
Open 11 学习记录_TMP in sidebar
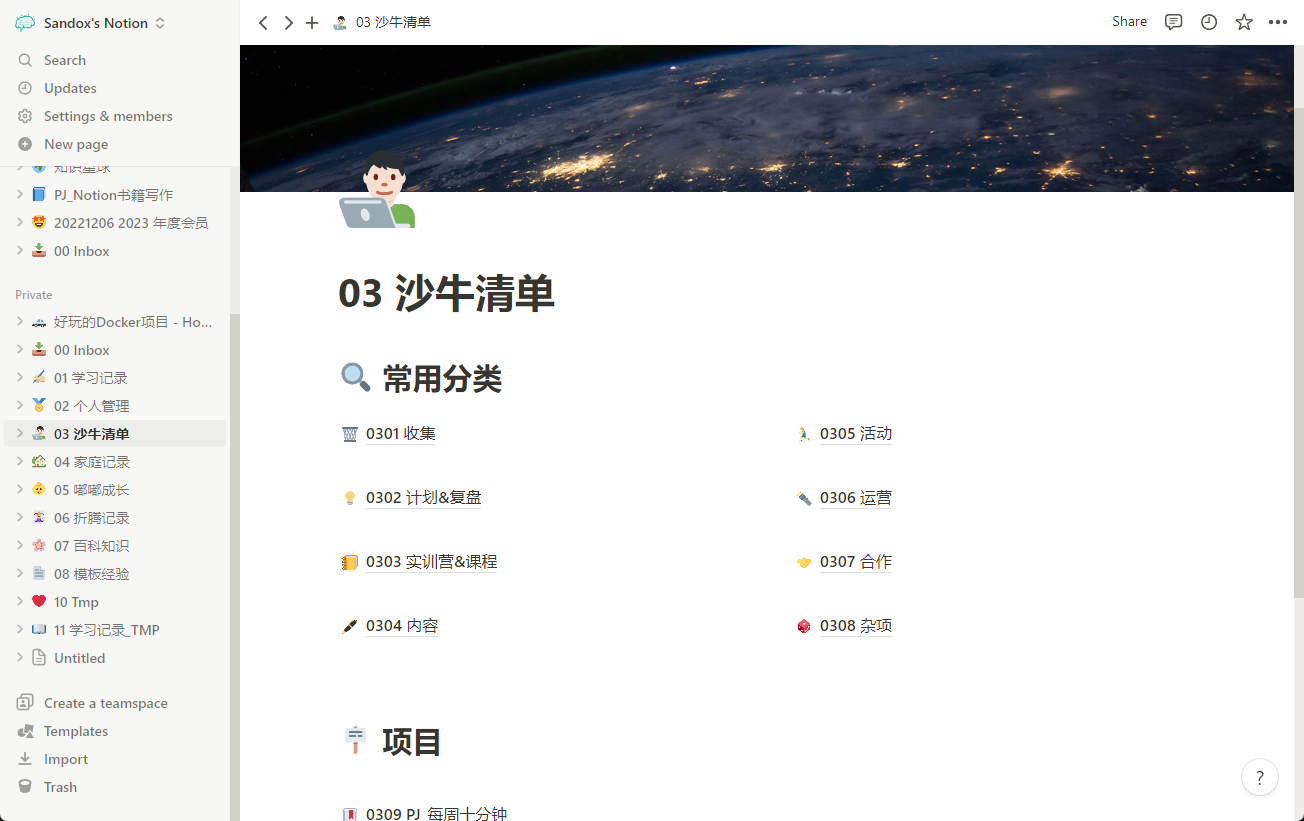[x=115, y=630]
